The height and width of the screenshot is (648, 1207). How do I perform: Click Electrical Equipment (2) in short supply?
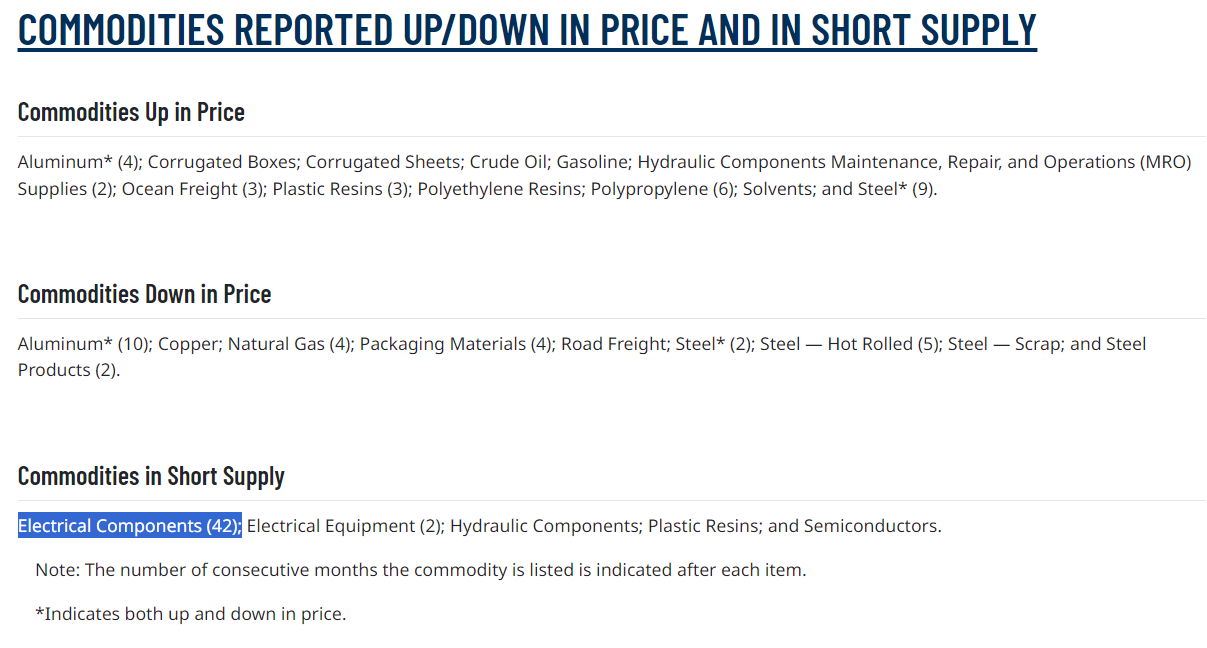[343, 526]
